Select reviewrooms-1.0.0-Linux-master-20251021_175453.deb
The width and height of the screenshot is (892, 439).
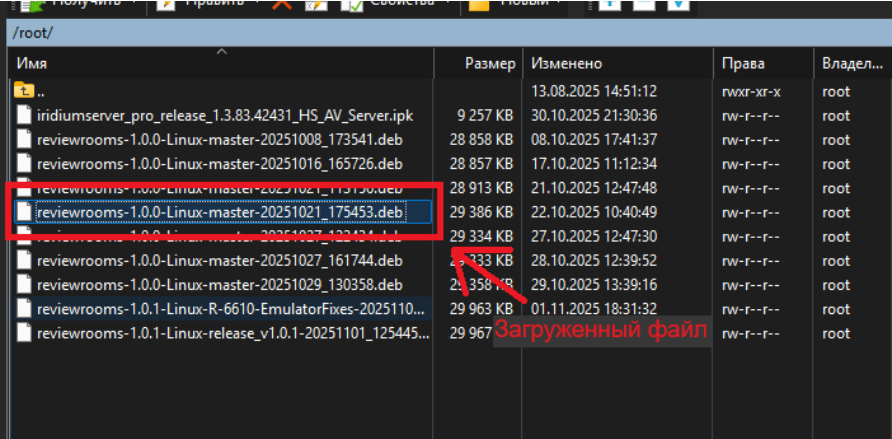coord(221,213)
